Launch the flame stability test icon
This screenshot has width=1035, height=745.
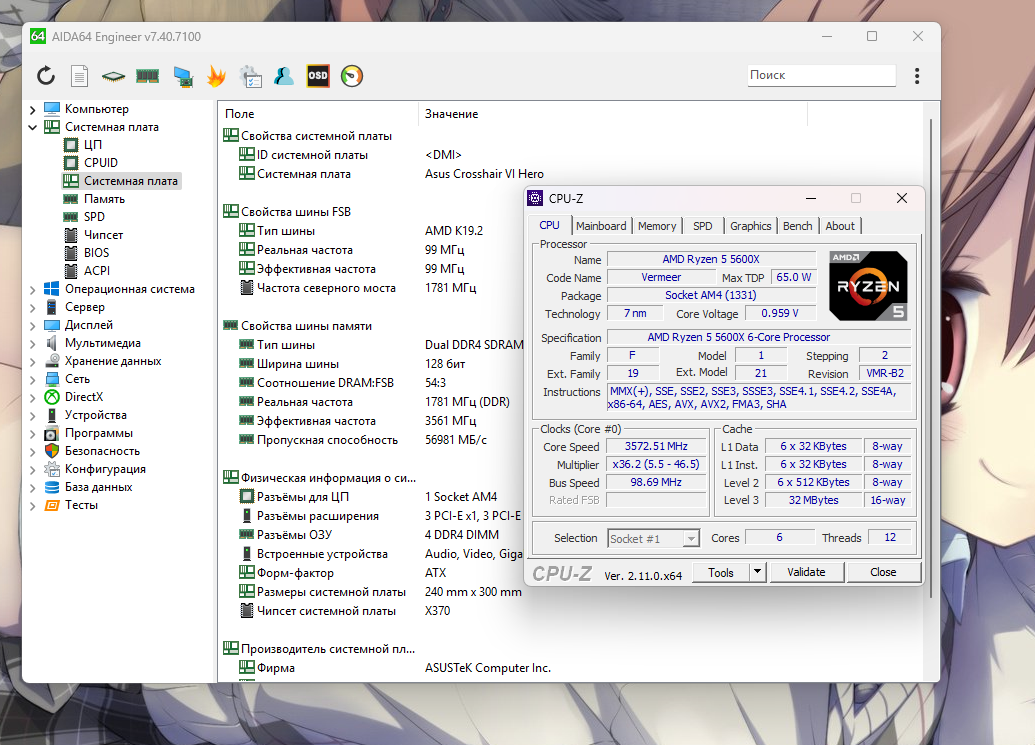click(216, 76)
